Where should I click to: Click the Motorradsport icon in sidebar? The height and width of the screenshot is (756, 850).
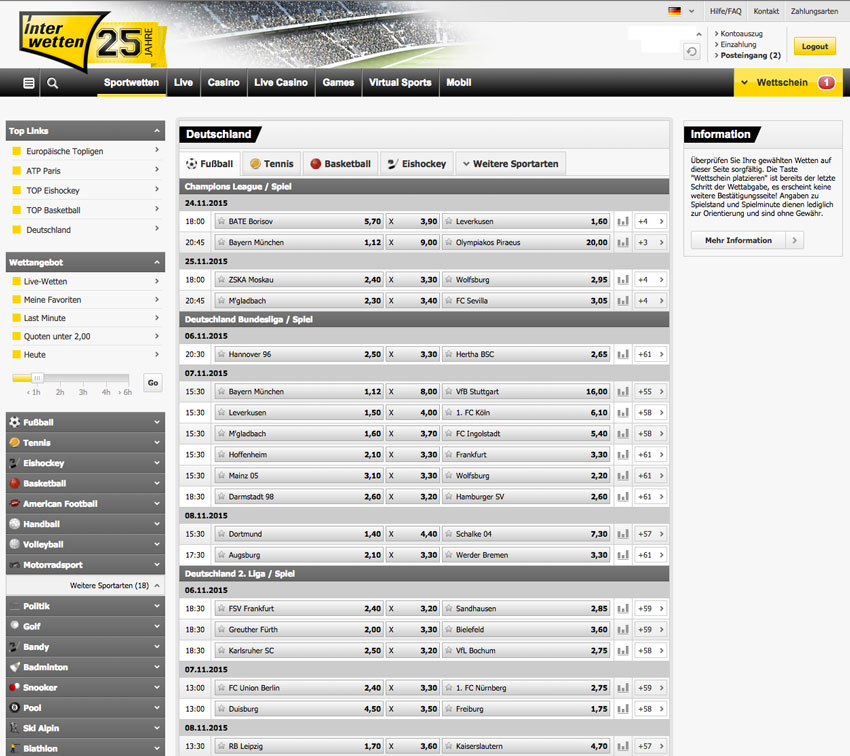pos(15,565)
